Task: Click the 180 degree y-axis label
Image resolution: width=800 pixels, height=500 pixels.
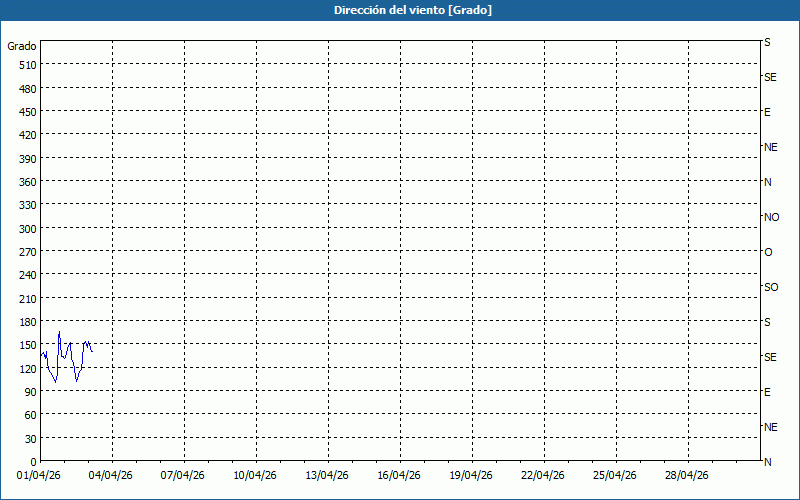Action: tap(27, 322)
